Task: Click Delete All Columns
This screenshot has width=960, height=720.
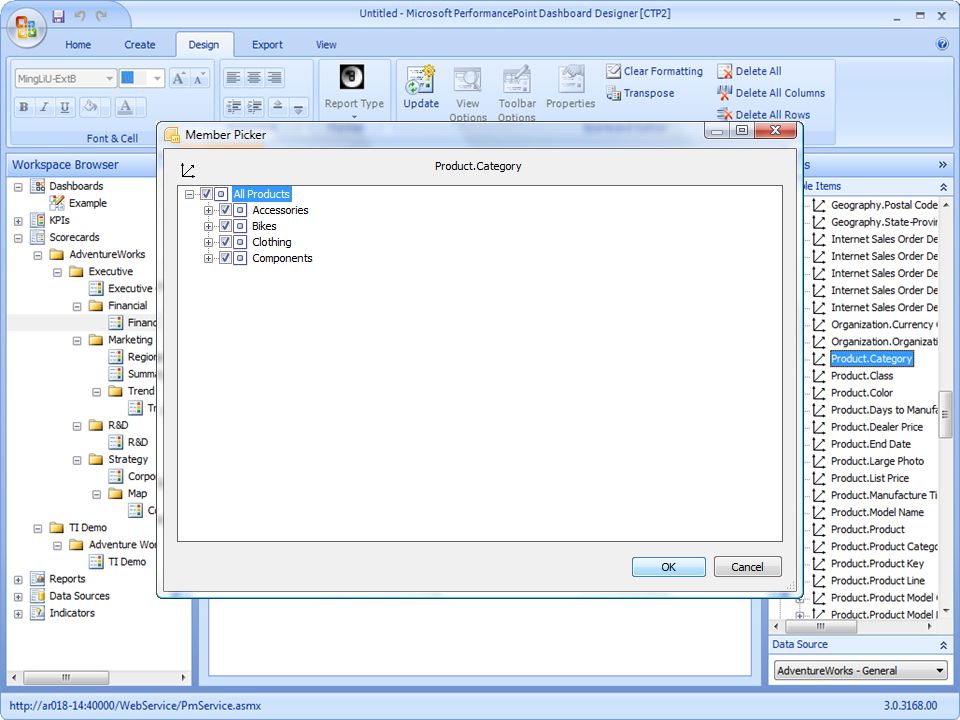Action: point(771,93)
